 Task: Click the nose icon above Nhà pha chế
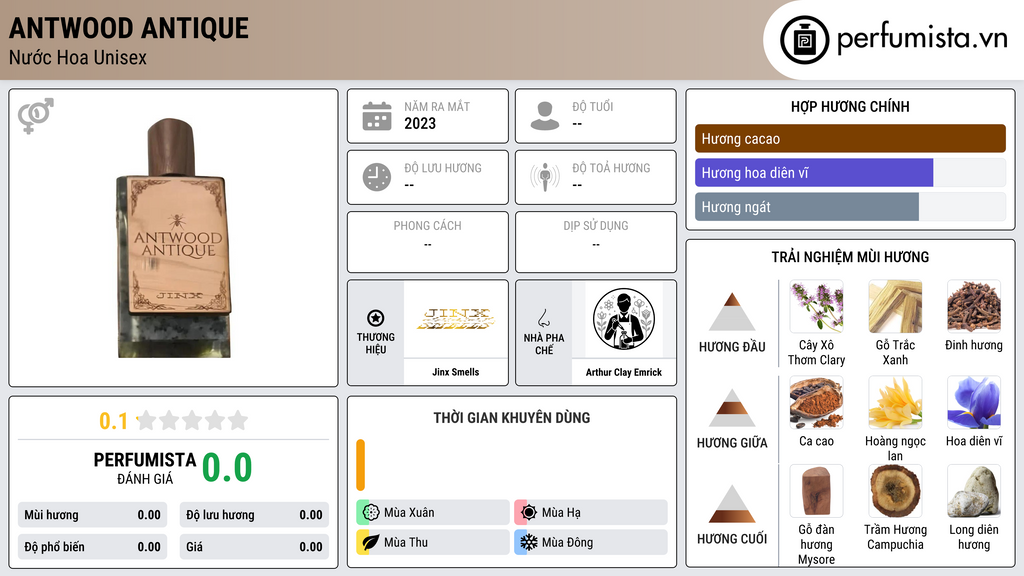[543, 318]
